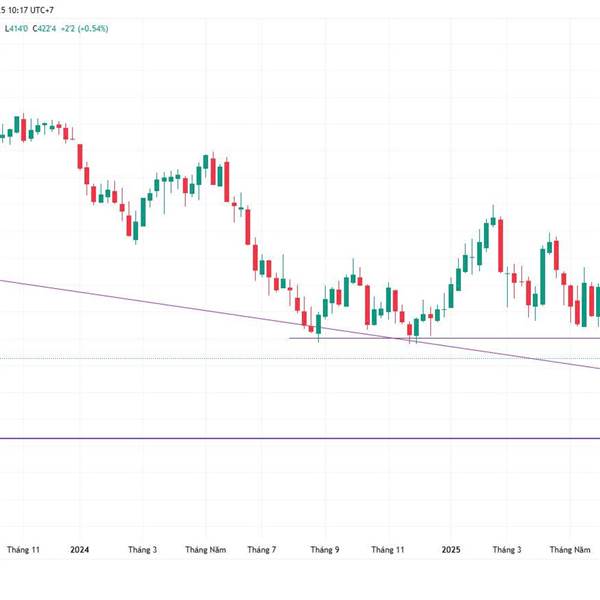Click the Tháng Năm label following 2025's Tháng 3
The width and height of the screenshot is (600, 600).
[x=570, y=550]
